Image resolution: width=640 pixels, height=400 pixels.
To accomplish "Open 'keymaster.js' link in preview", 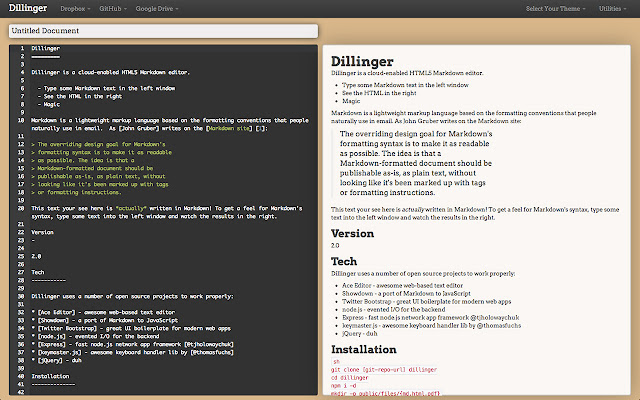I will pyautogui.click(x=360, y=326).
